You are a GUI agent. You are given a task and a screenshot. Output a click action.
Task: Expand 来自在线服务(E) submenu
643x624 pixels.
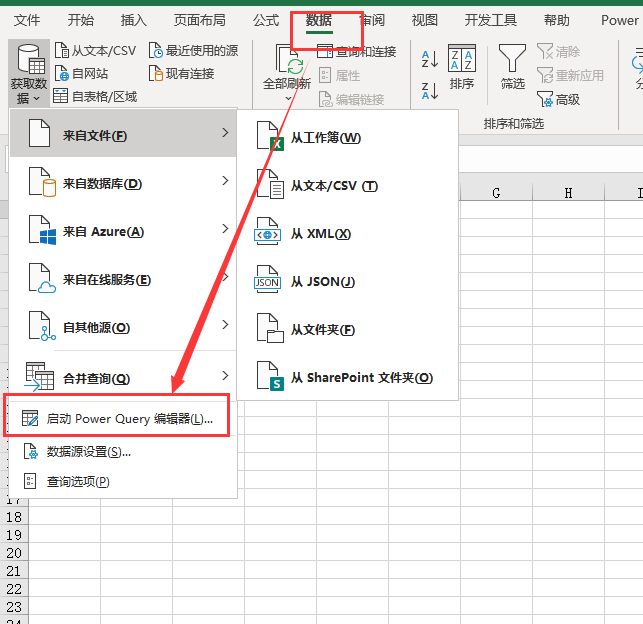[123, 277]
